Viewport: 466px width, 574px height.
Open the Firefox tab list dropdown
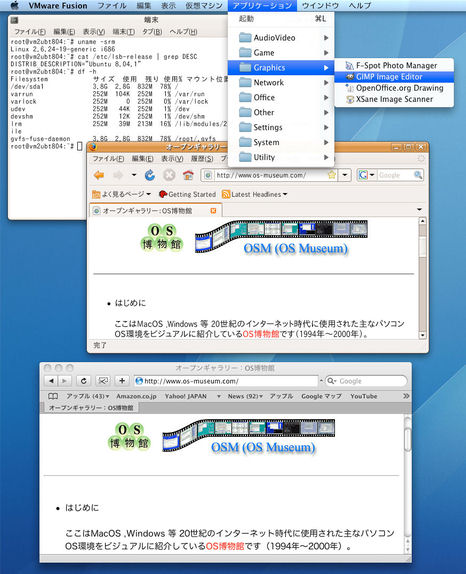pyautogui.click(x=419, y=210)
